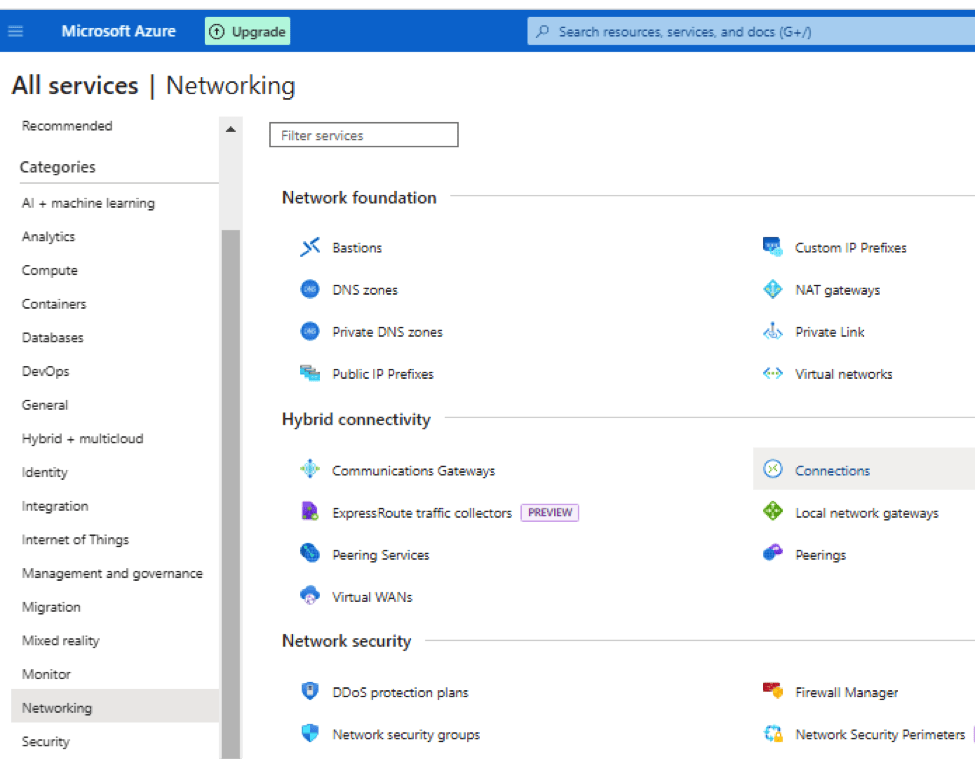
Task: Select Networking category in sidebar
Action: 57,708
